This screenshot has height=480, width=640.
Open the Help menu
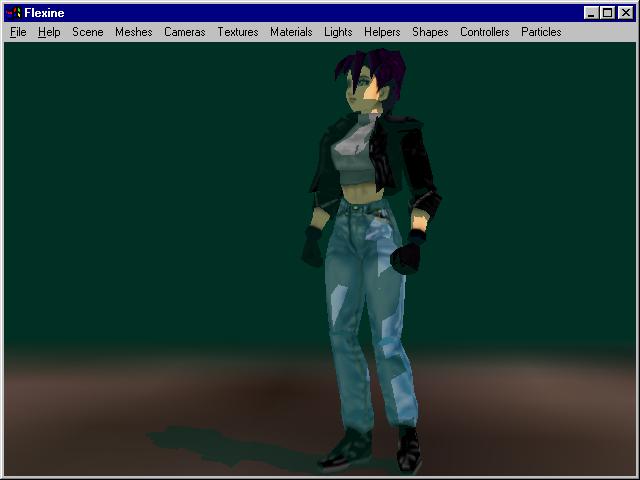[49, 32]
